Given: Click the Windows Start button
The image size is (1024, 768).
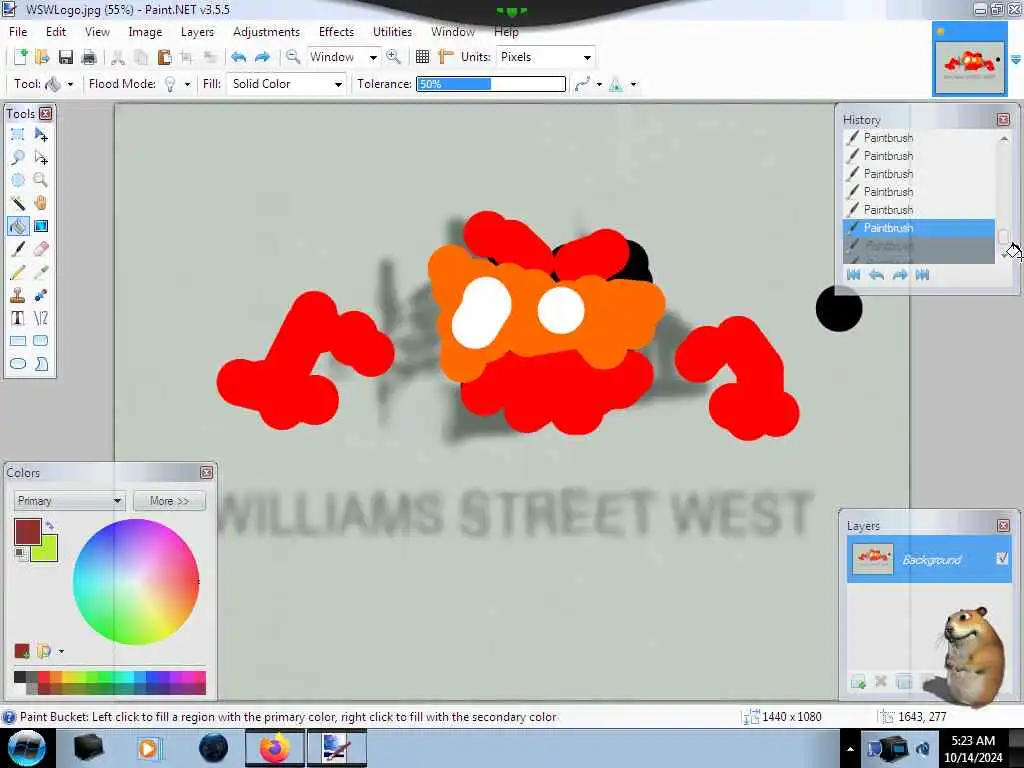Looking at the screenshot, I should pyautogui.click(x=26, y=748).
